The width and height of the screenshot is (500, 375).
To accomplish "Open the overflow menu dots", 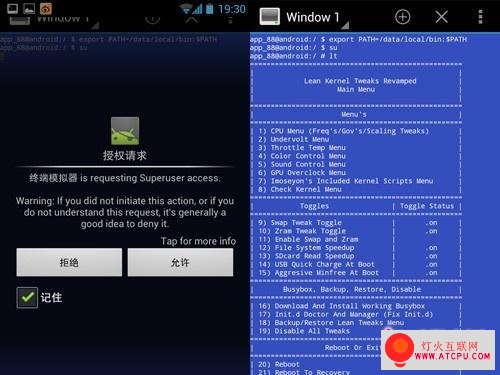I will [480, 17].
